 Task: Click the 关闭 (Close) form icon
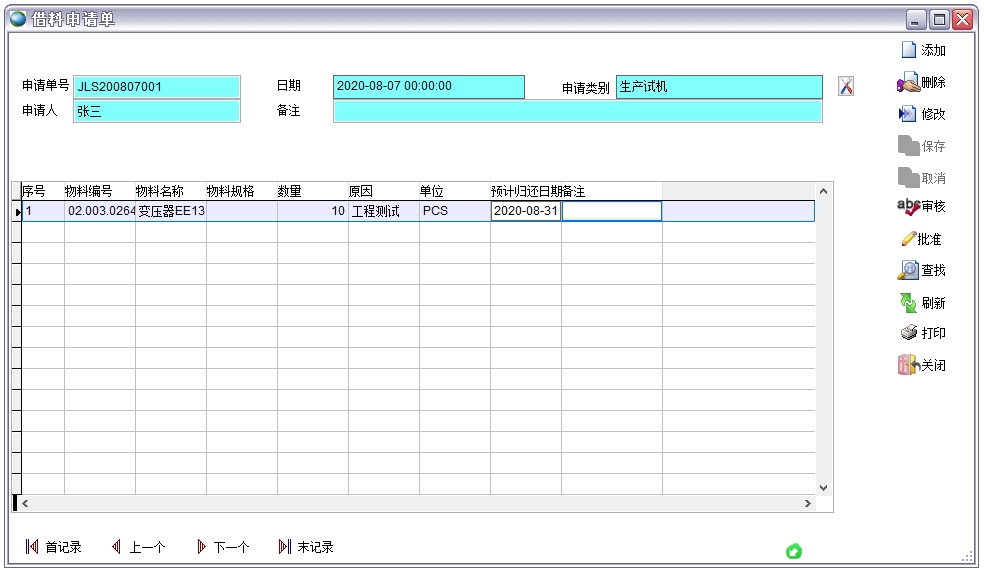908,365
